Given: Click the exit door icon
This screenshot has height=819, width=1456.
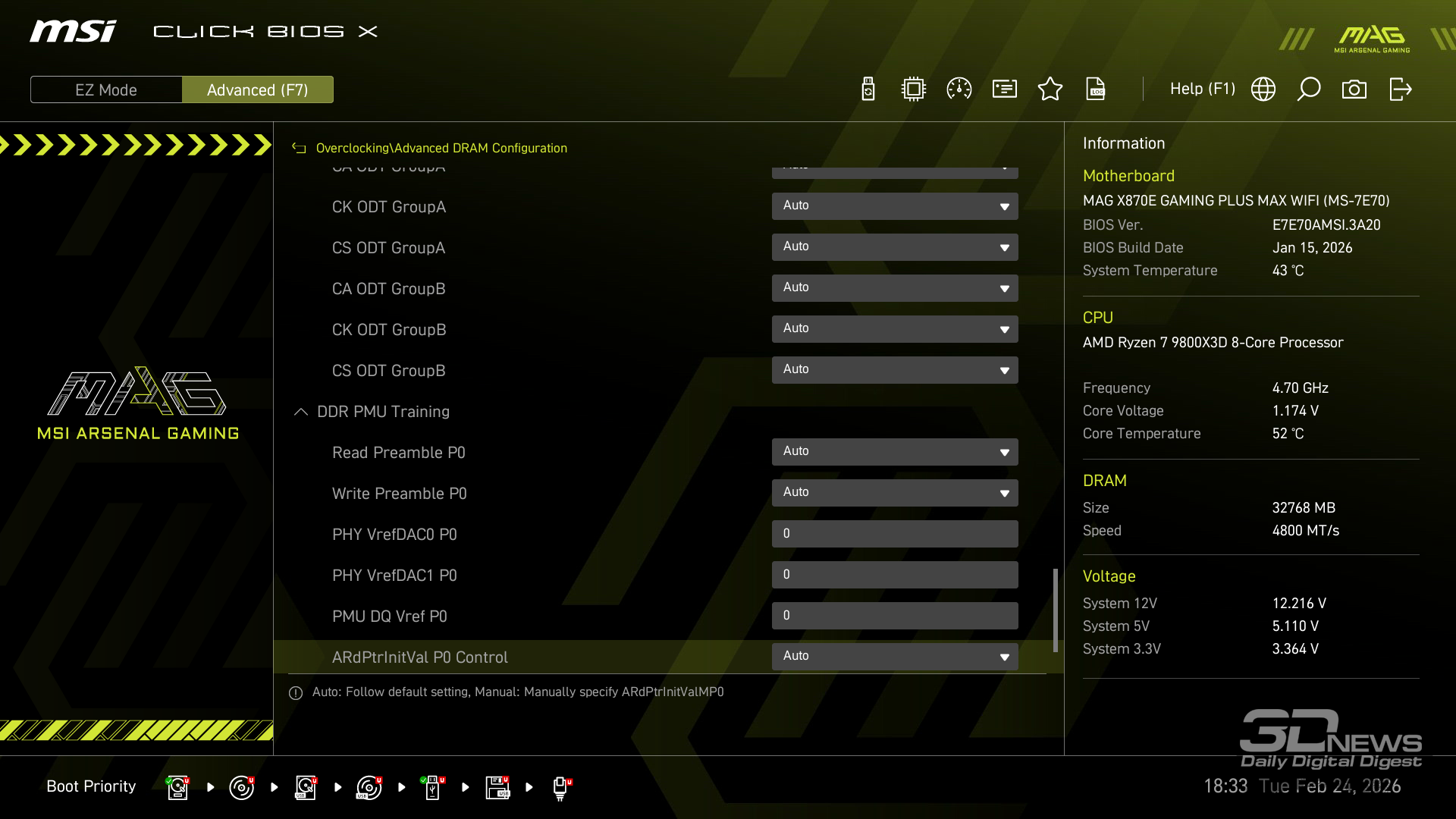Looking at the screenshot, I should 1400,89.
